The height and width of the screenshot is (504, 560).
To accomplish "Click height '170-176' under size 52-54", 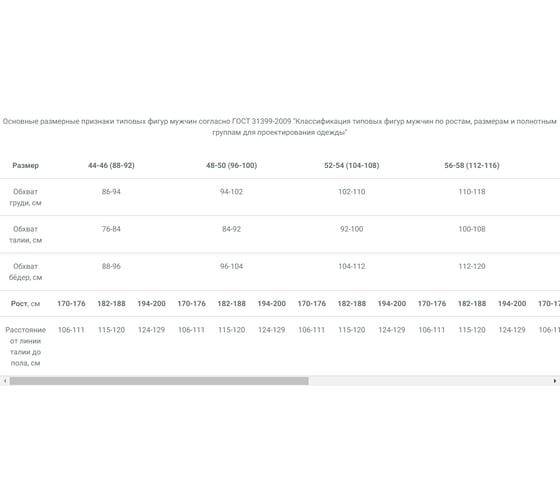I will (311, 304).
